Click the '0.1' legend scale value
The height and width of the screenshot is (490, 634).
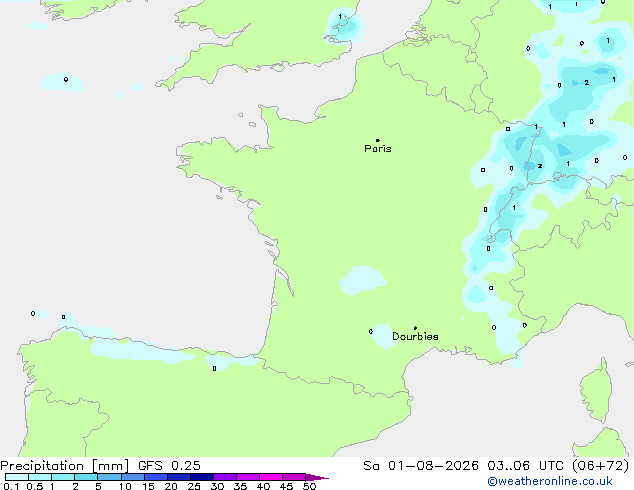pyautogui.click(x=11, y=486)
